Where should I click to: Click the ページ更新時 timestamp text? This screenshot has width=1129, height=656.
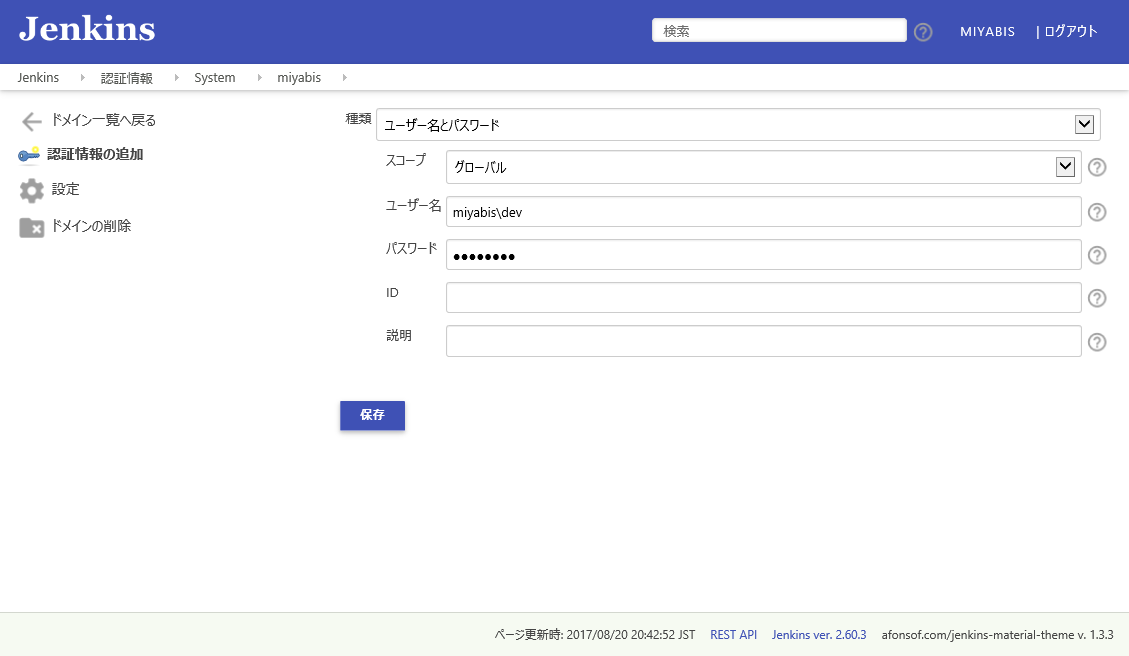pos(595,634)
